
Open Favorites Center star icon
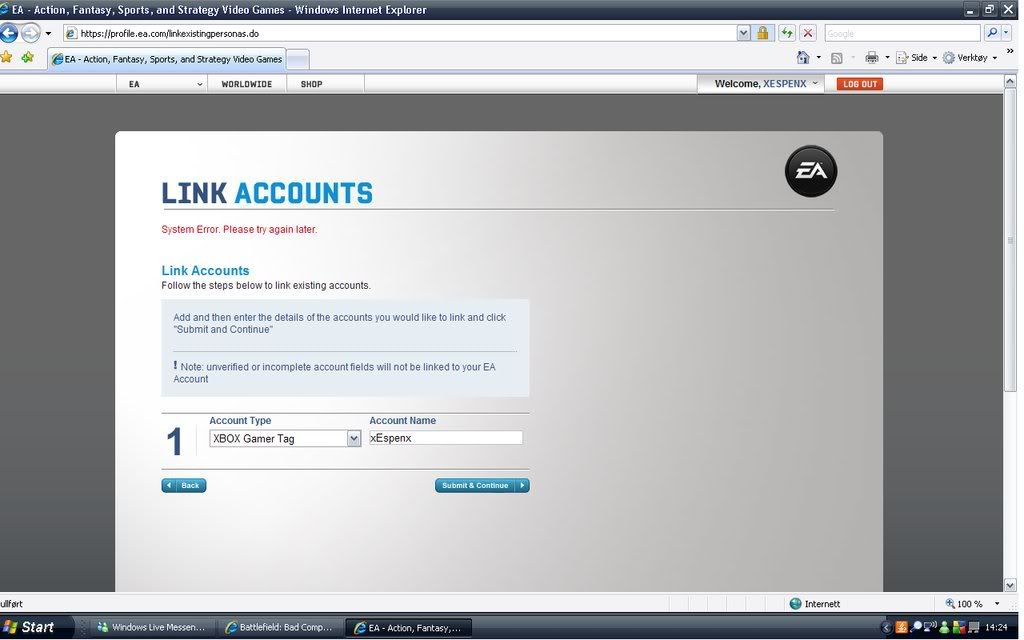point(7,57)
